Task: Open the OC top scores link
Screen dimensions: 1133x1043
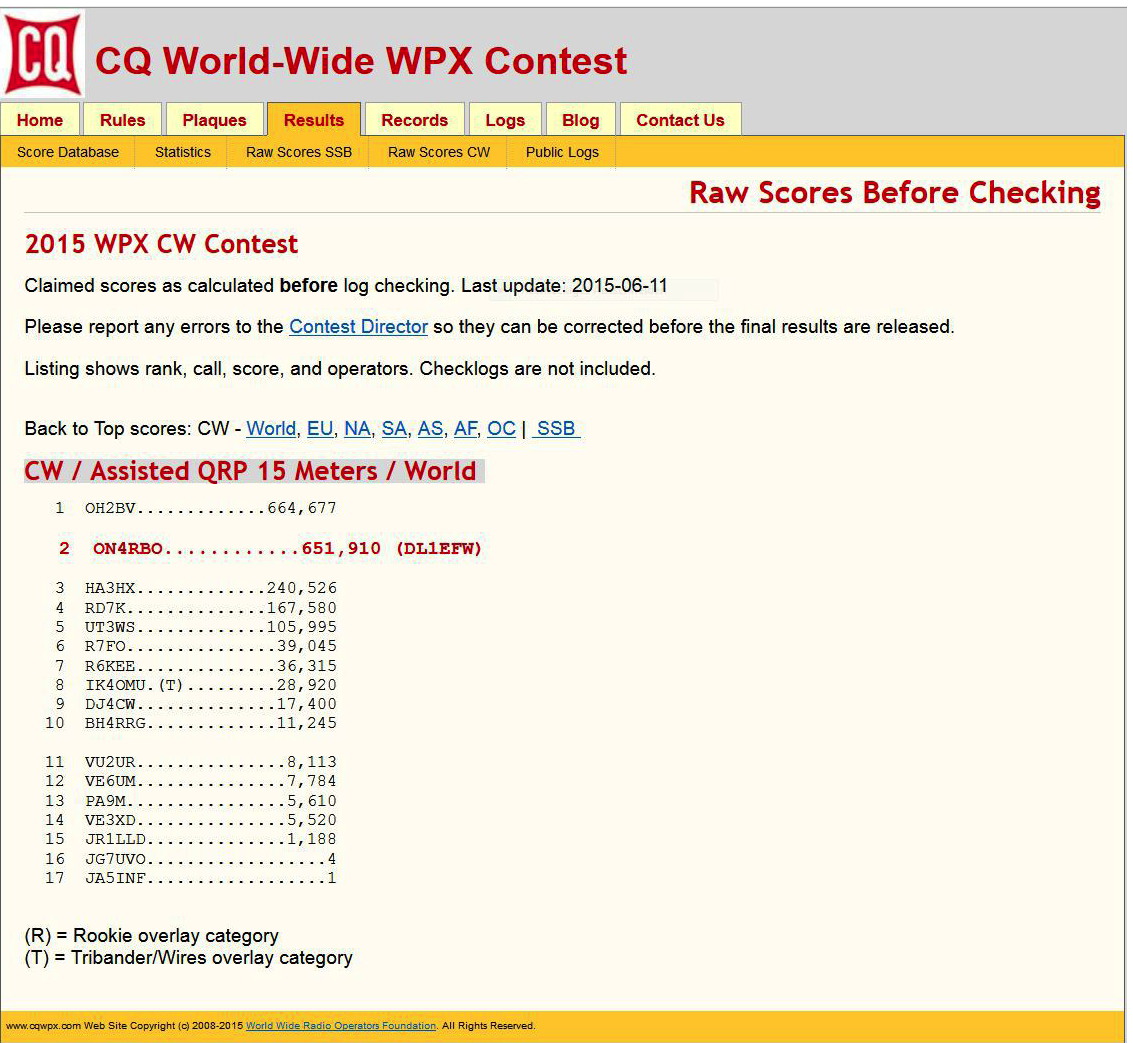Action: [501, 429]
